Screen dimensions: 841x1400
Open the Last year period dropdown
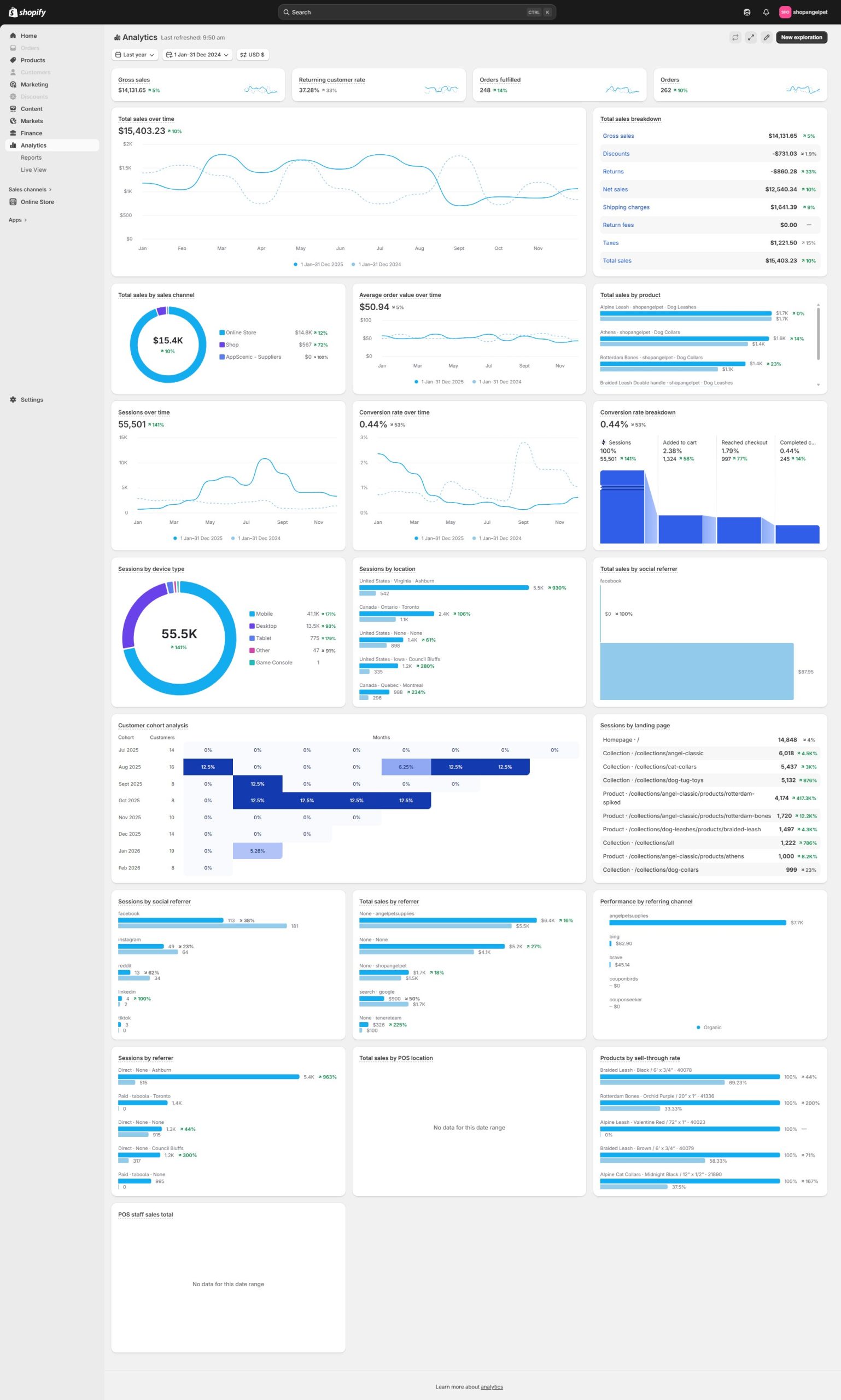point(135,55)
